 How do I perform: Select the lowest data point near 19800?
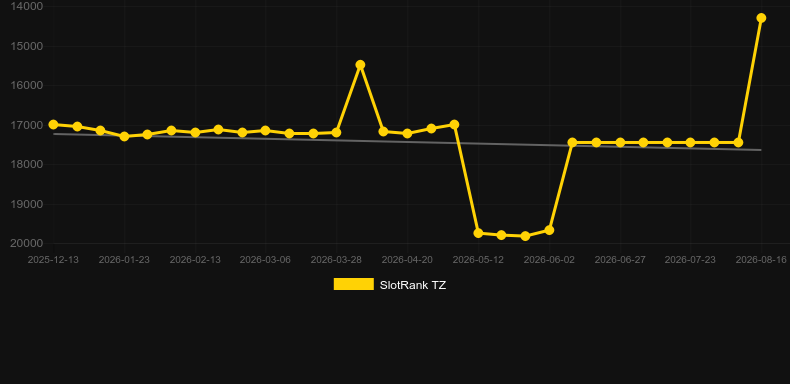[x=525, y=236]
